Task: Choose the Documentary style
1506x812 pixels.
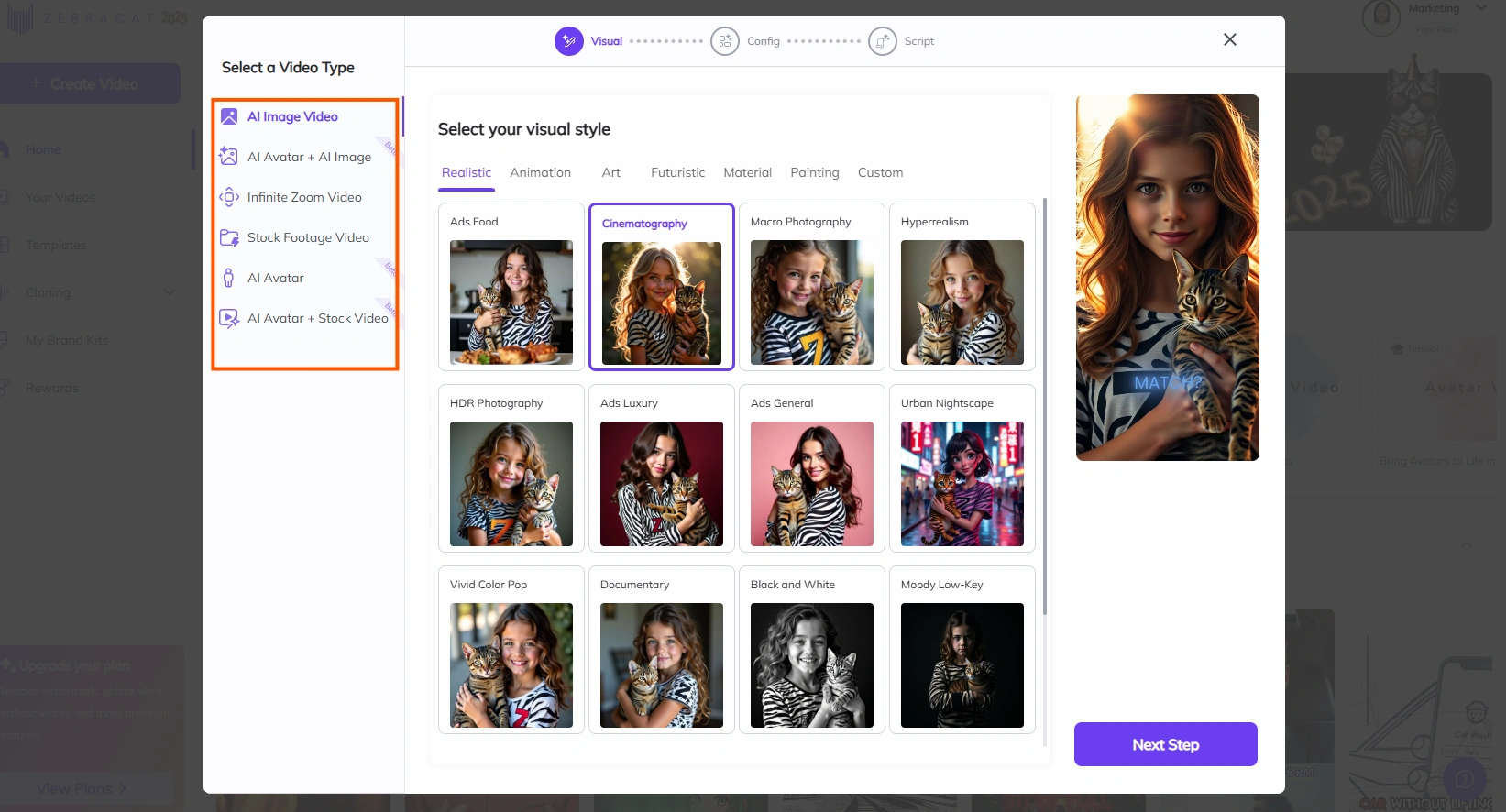Action: pos(662,650)
